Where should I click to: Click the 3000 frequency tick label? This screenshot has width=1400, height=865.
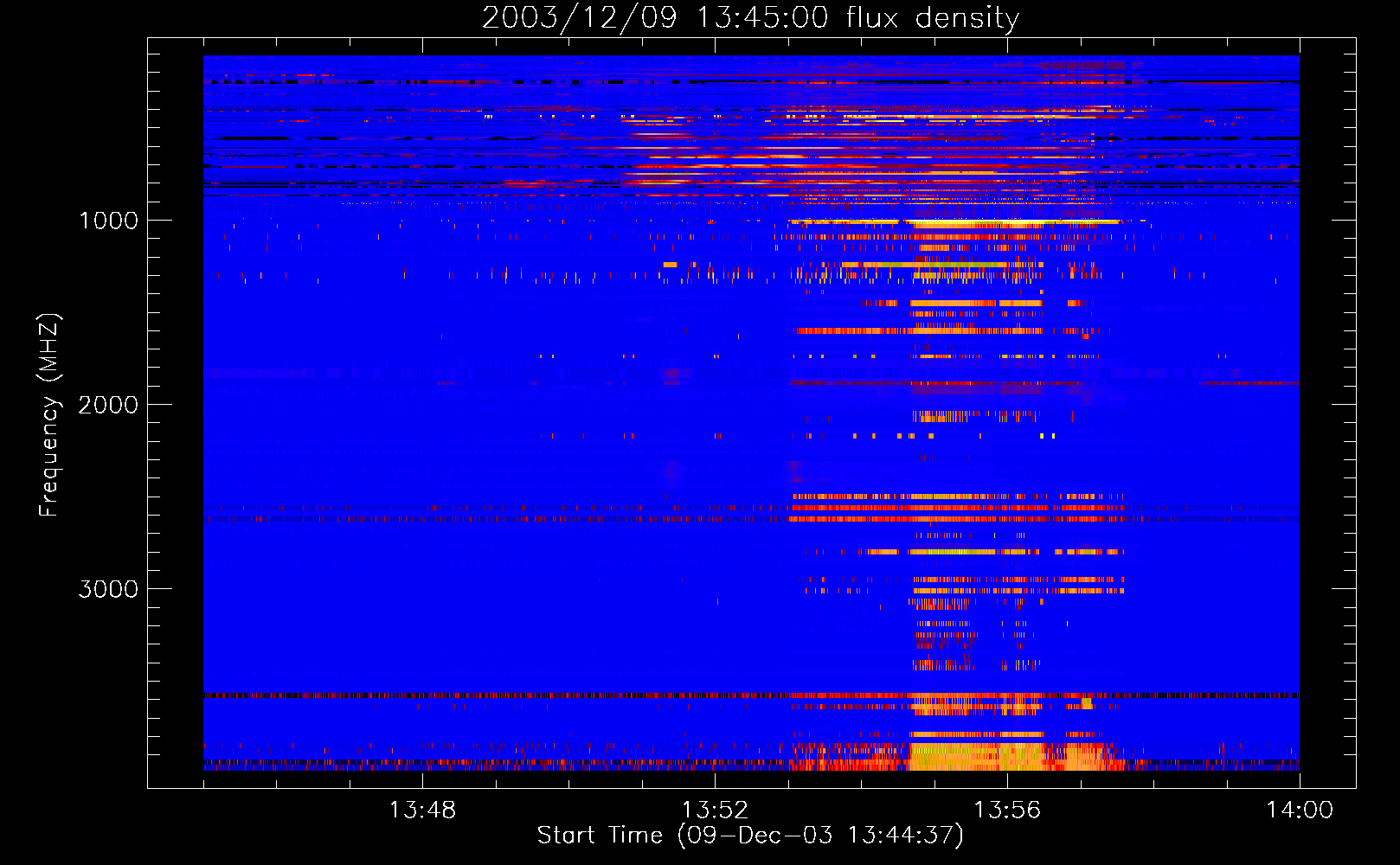(108, 589)
